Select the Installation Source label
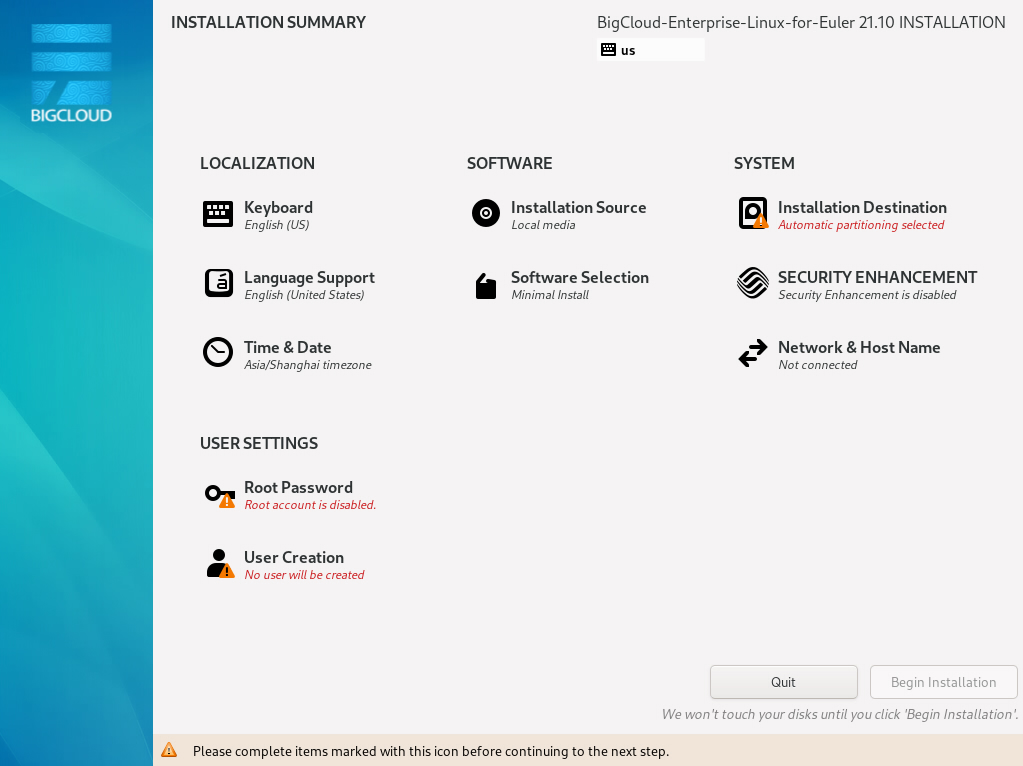 (x=579, y=207)
